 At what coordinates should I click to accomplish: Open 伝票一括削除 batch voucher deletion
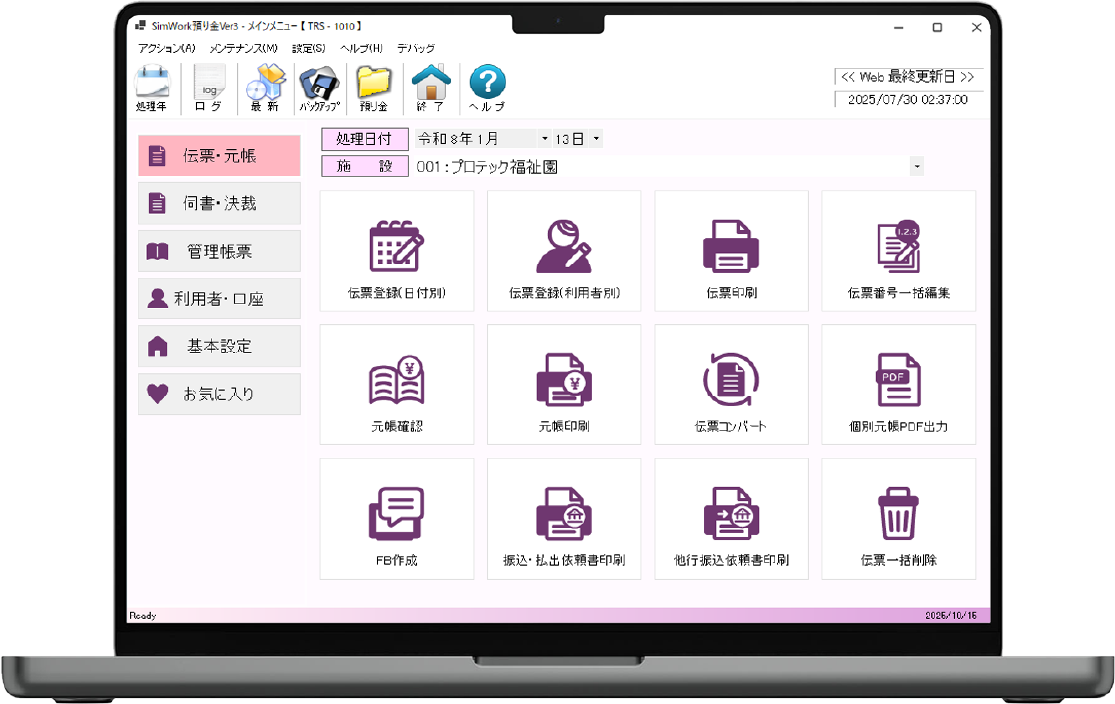[x=898, y=519]
